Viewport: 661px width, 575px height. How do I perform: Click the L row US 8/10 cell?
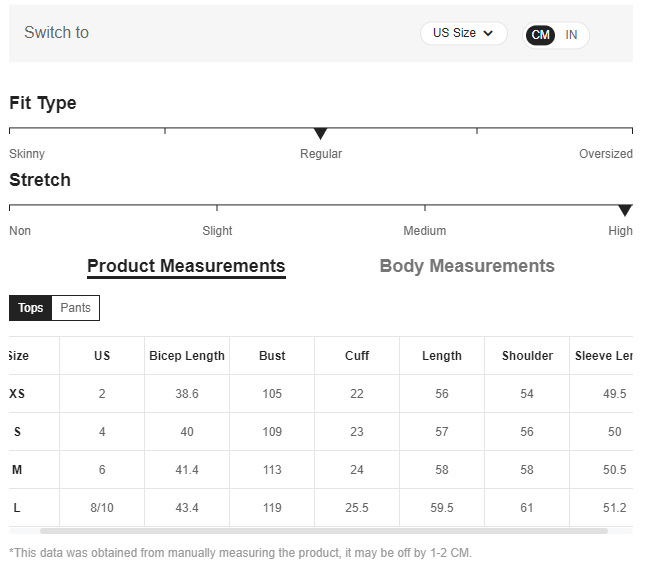pos(102,508)
